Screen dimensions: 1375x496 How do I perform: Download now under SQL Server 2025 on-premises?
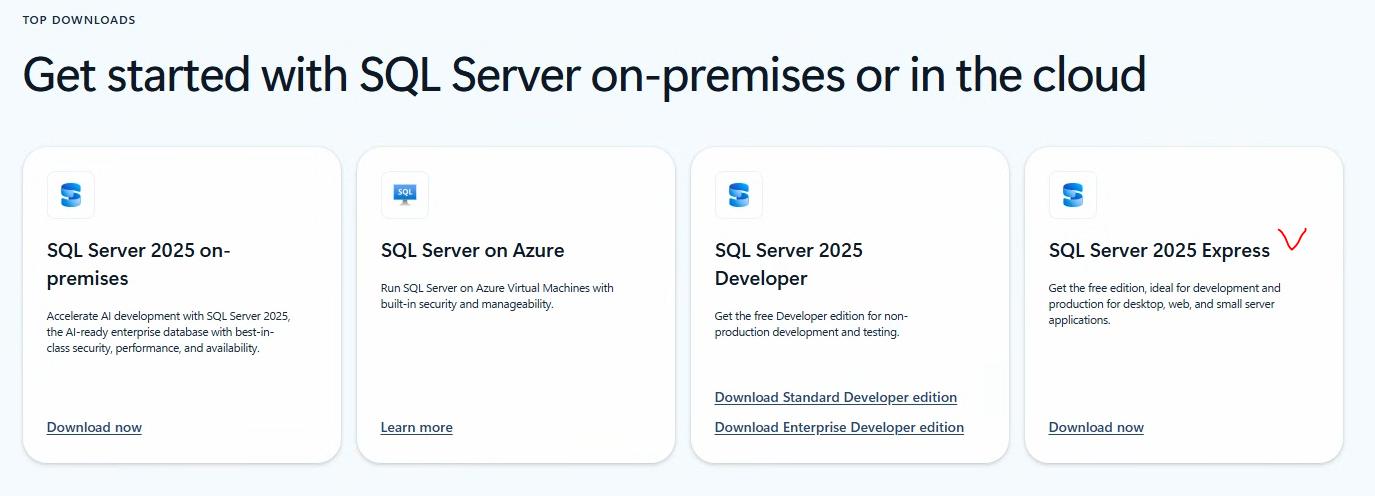[x=94, y=427]
